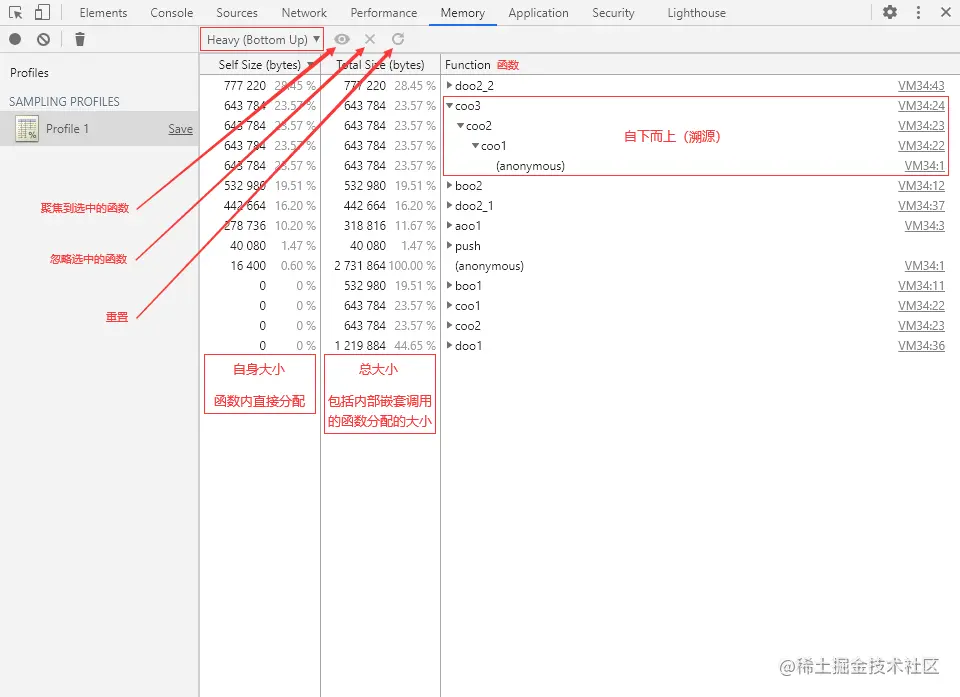Click the Profile 1 table icon
The height and width of the screenshot is (697, 960).
tap(27, 129)
